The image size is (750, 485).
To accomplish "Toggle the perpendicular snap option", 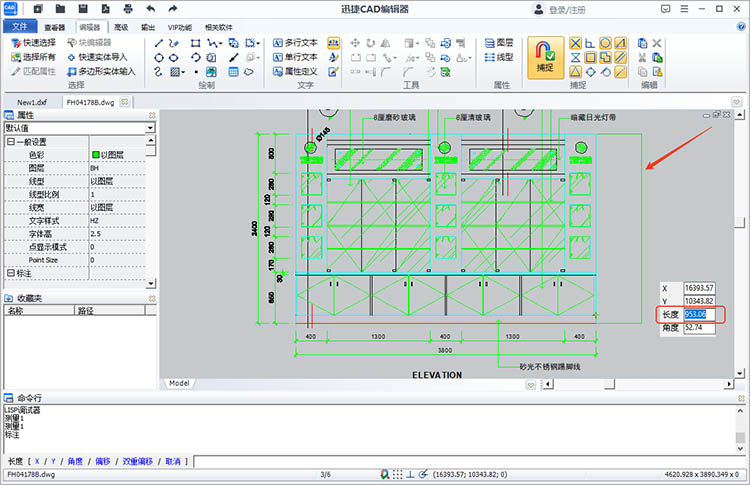I will [590, 44].
